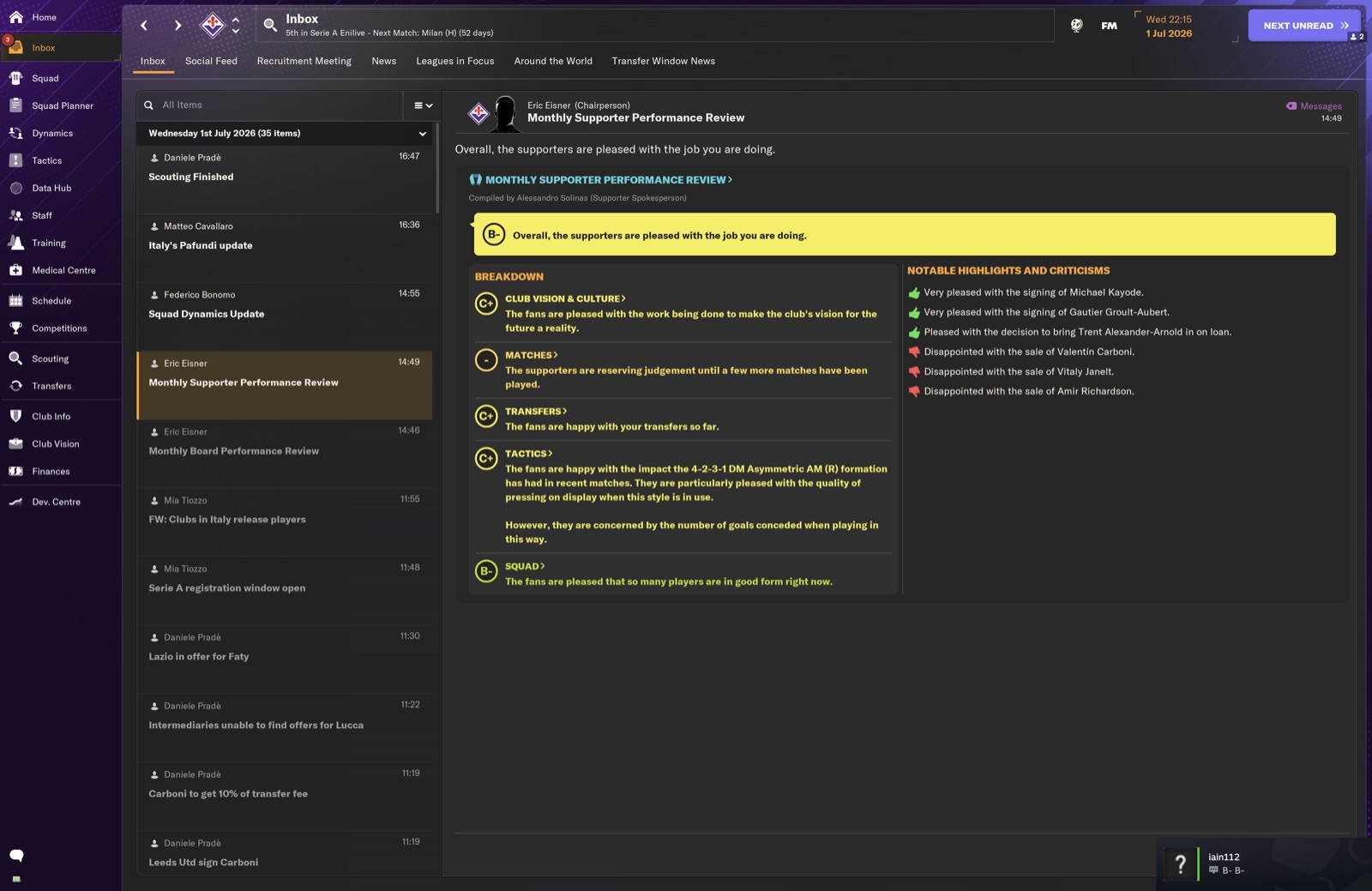Screen dimensions: 1372x891
Task: Open Squad Dynamics Update message
Action: pos(285,316)
